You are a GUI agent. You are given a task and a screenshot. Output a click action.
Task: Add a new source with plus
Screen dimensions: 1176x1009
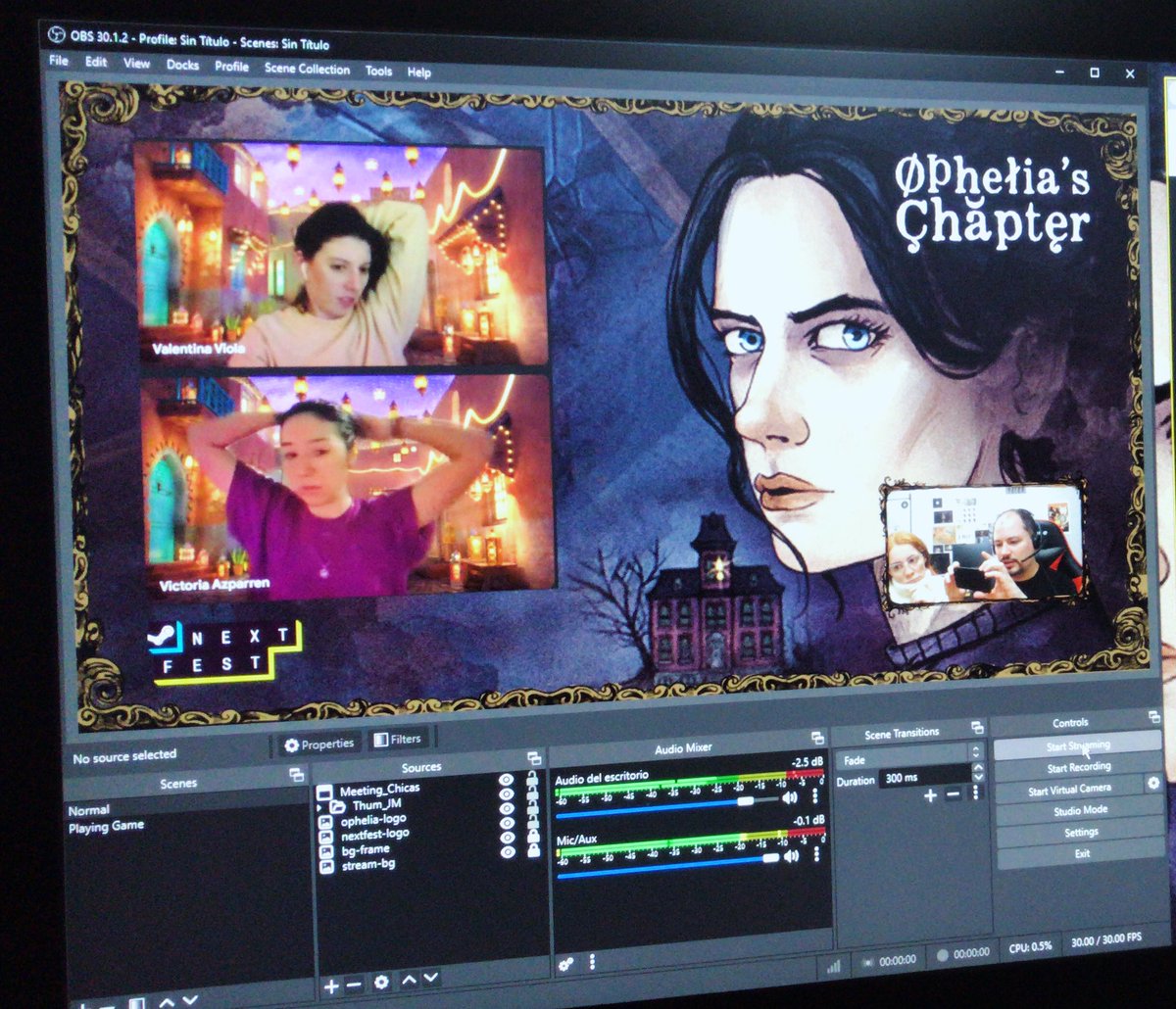[x=331, y=985]
